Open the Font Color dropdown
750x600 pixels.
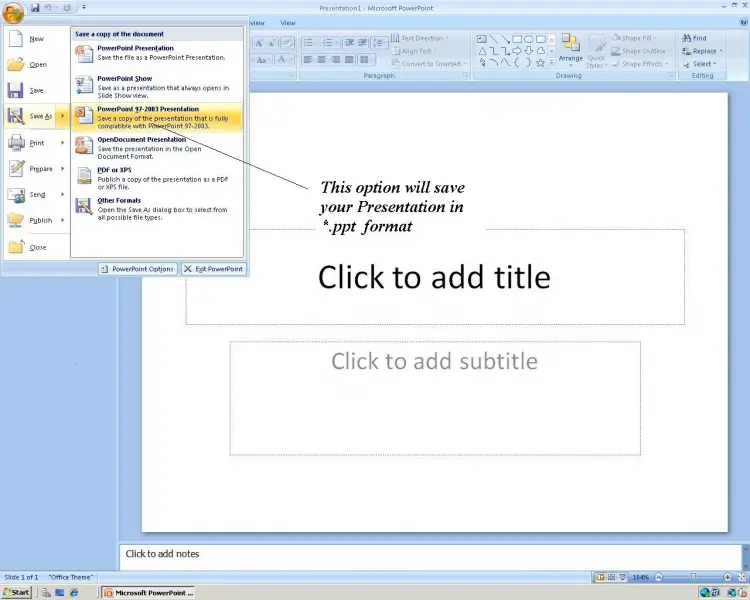[283, 60]
